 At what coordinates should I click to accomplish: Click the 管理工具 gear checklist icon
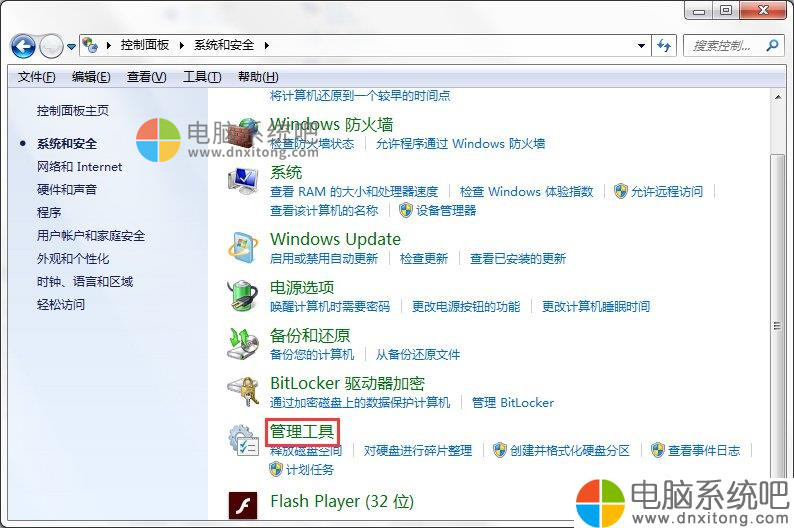244,440
